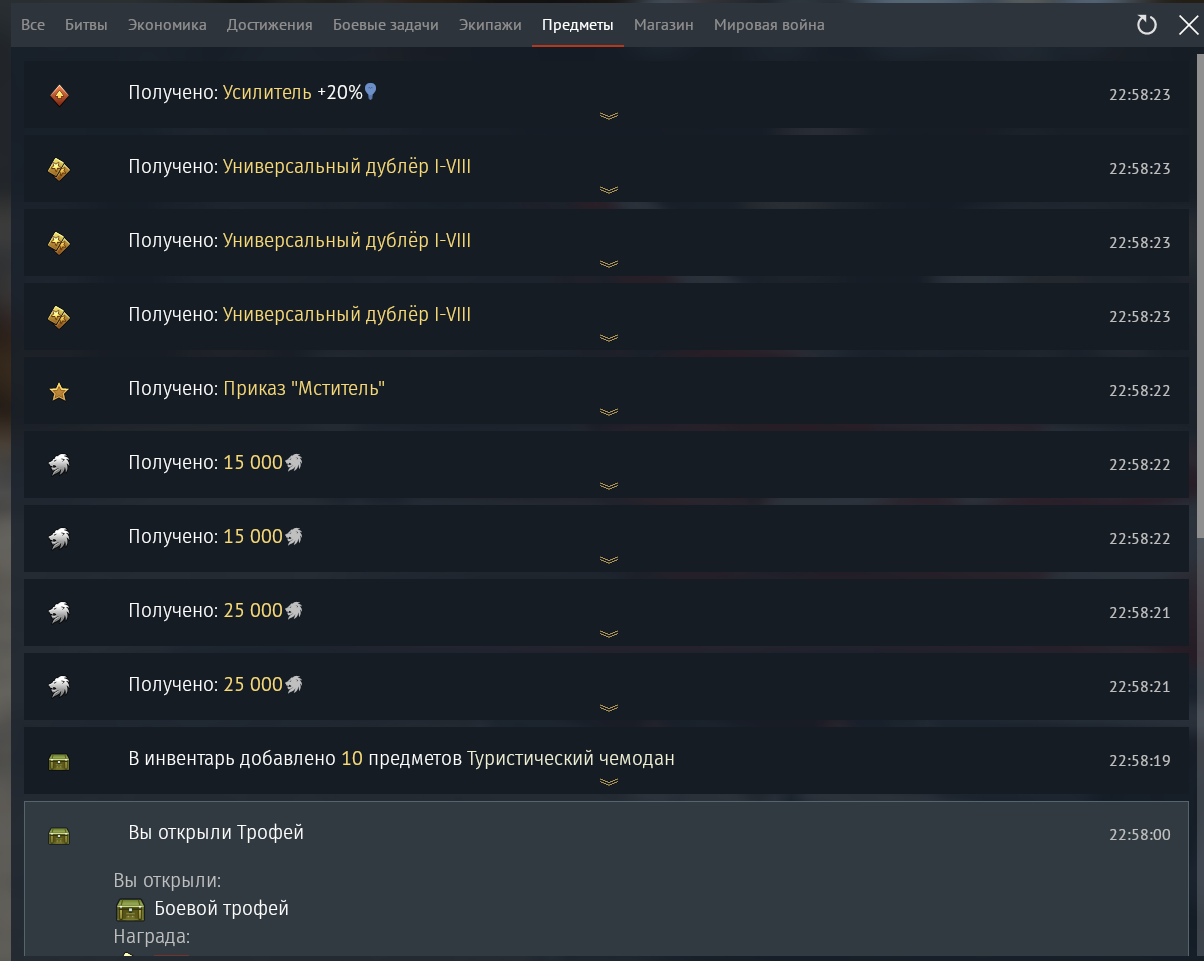Screen dimensions: 1204x961
Task: Open the Экономика tab
Action: tap(167, 25)
